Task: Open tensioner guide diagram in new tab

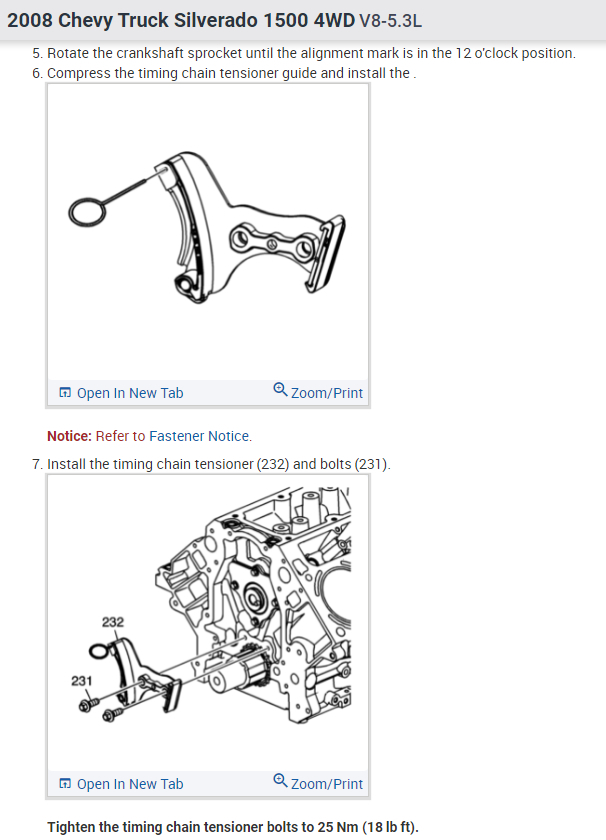Action: coord(130,393)
